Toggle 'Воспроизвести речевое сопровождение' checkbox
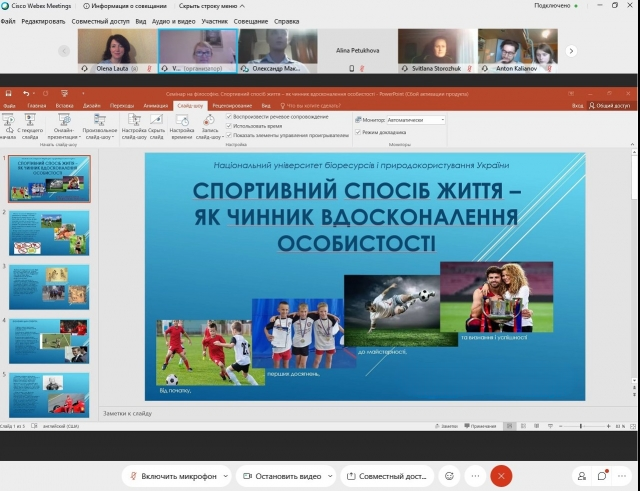Viewport: 640px width, 491px height. pos(229,115)
